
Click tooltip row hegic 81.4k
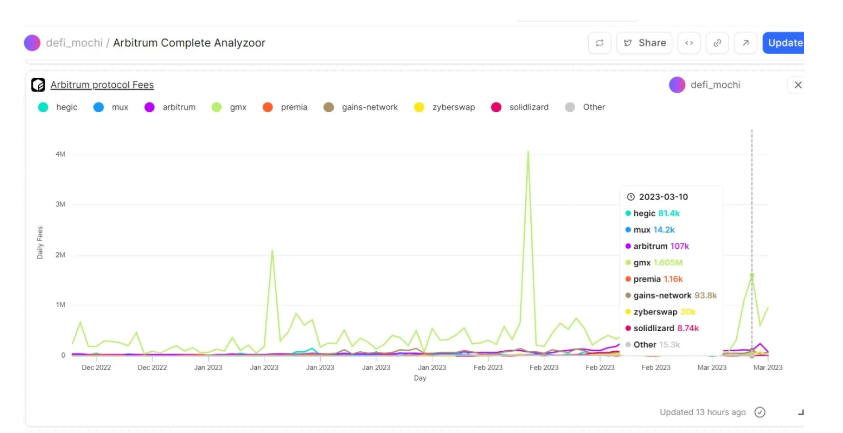(x=653, y=213)
